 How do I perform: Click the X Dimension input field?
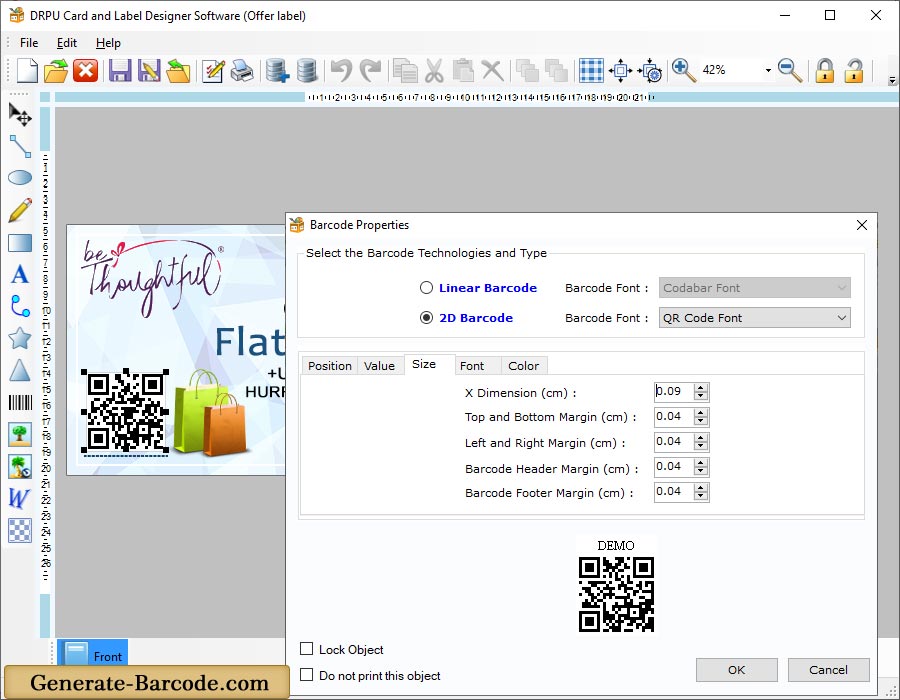674,392
